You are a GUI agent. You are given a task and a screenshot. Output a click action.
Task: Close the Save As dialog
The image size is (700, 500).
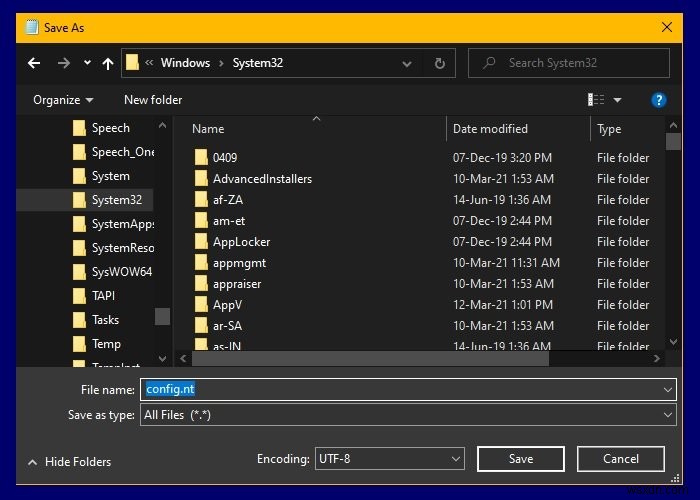(667, 27)
